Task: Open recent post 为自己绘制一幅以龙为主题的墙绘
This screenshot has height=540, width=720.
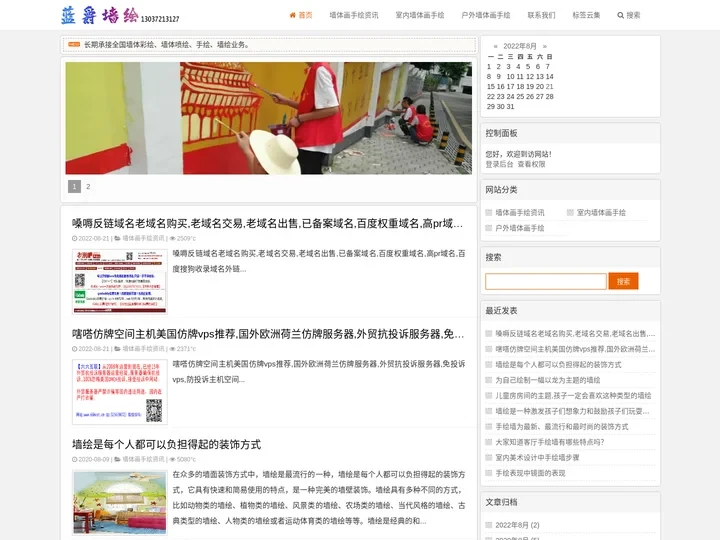Action: pos(547,380)
